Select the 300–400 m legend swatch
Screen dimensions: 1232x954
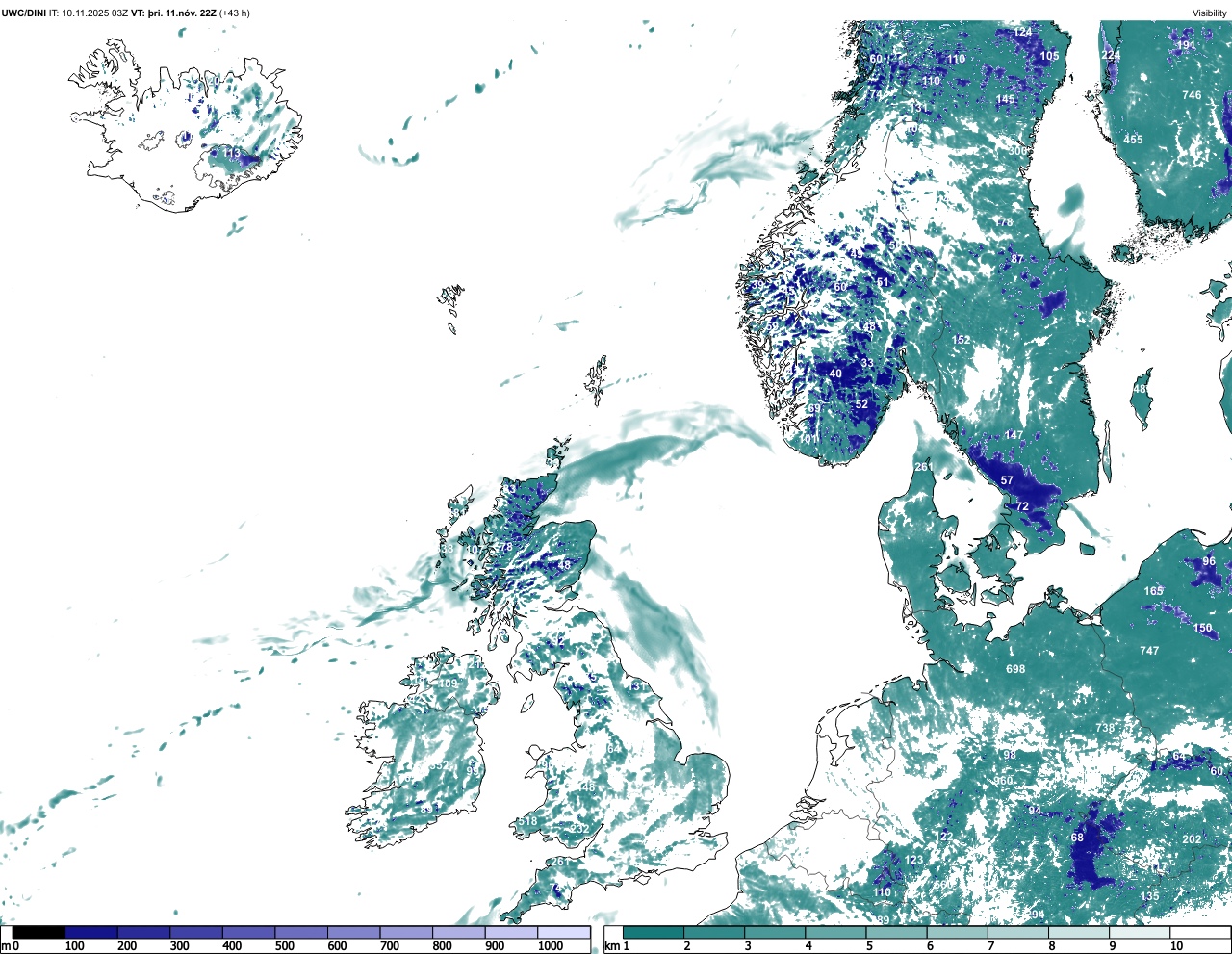(x=196, y=932)
